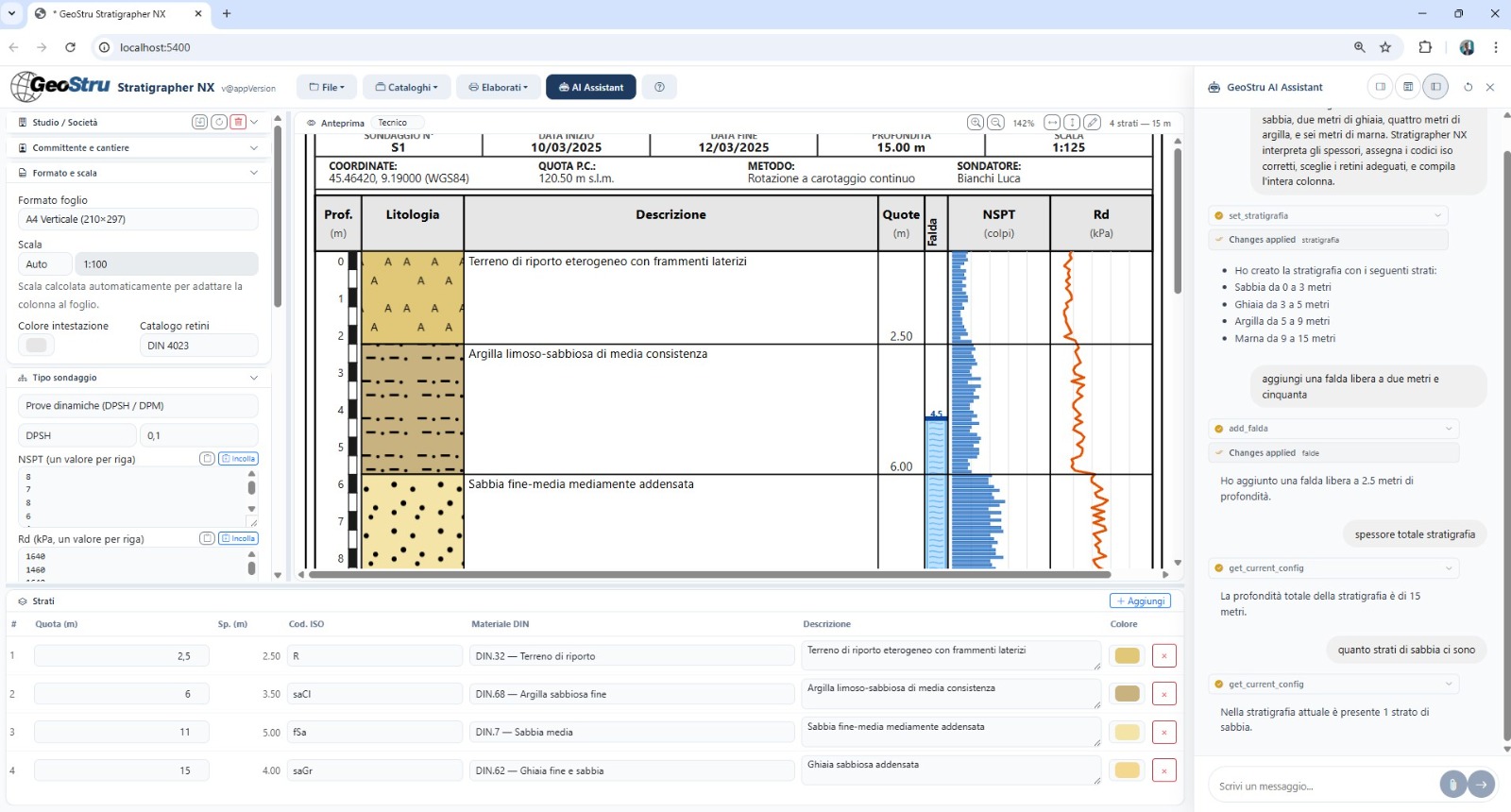Open Chrome's three-dot menu
The image size is (1511, 812).
(1496, 47)
